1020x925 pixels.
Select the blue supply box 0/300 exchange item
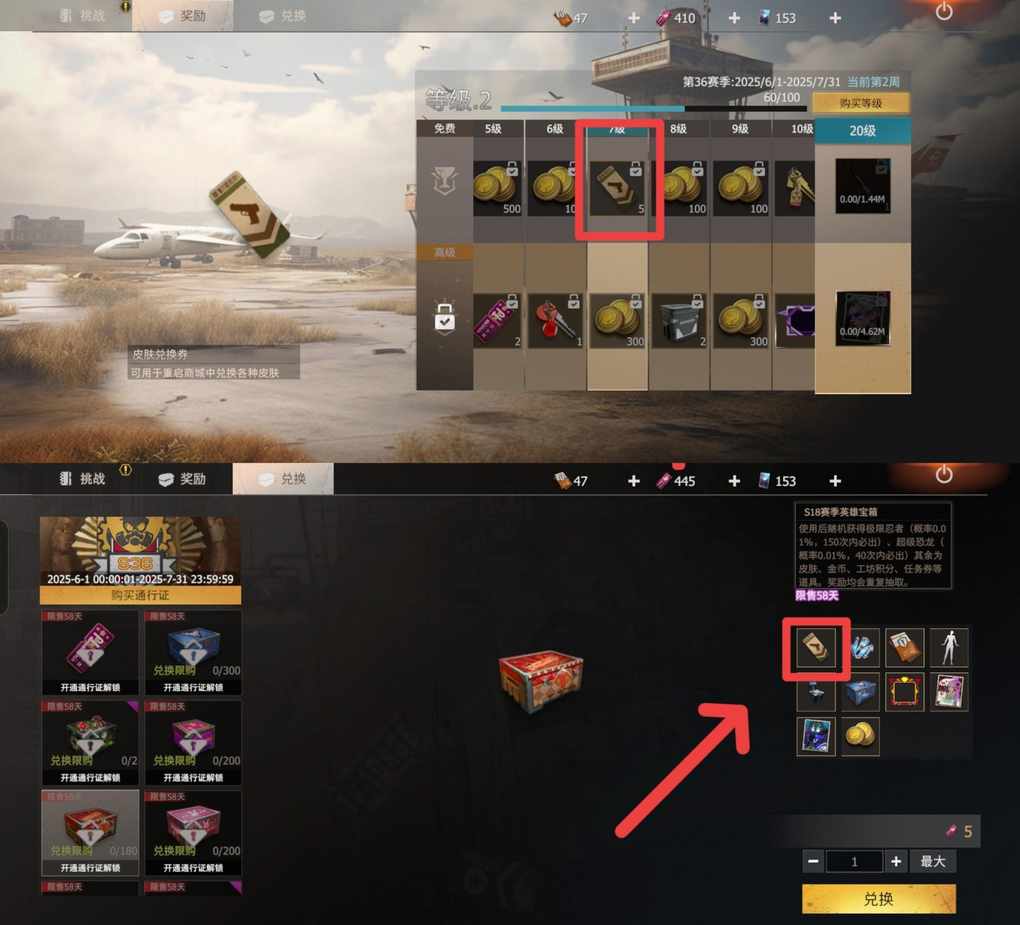coord(193,652)
